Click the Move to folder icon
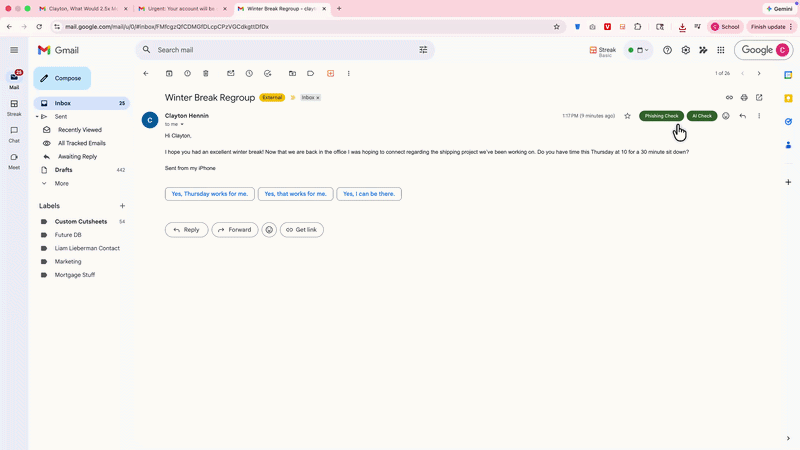The height and width of the screenshot is (450, 800). (x=292, y=73)
